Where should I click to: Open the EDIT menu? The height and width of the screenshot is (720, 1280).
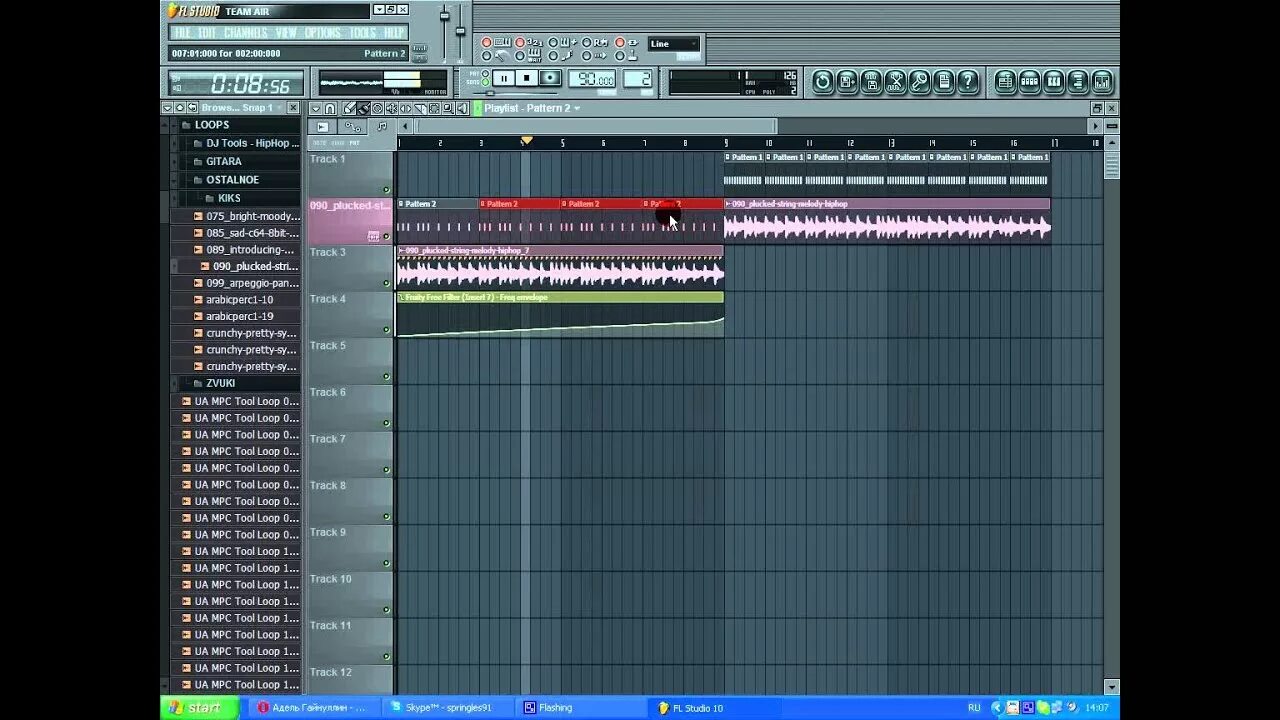coord(207,33)
